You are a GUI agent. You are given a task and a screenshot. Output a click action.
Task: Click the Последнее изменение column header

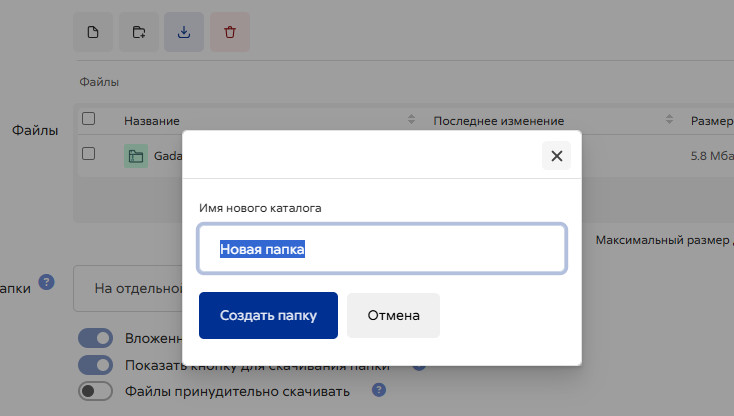coord(499,121)
